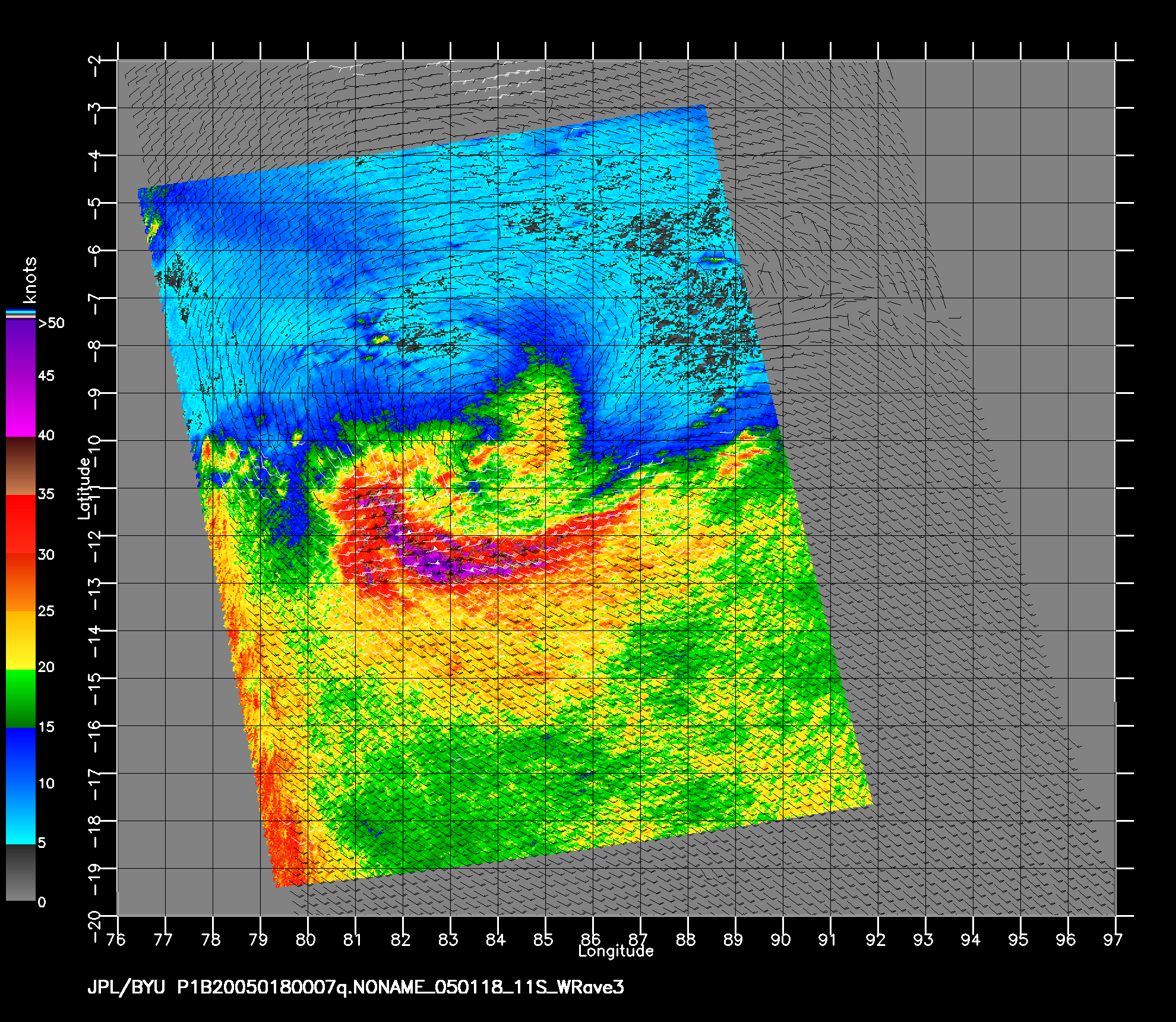Viewport: 1176px width, 1022px height.
Task: Click the "94" longitude tick label
Action: 971,939
